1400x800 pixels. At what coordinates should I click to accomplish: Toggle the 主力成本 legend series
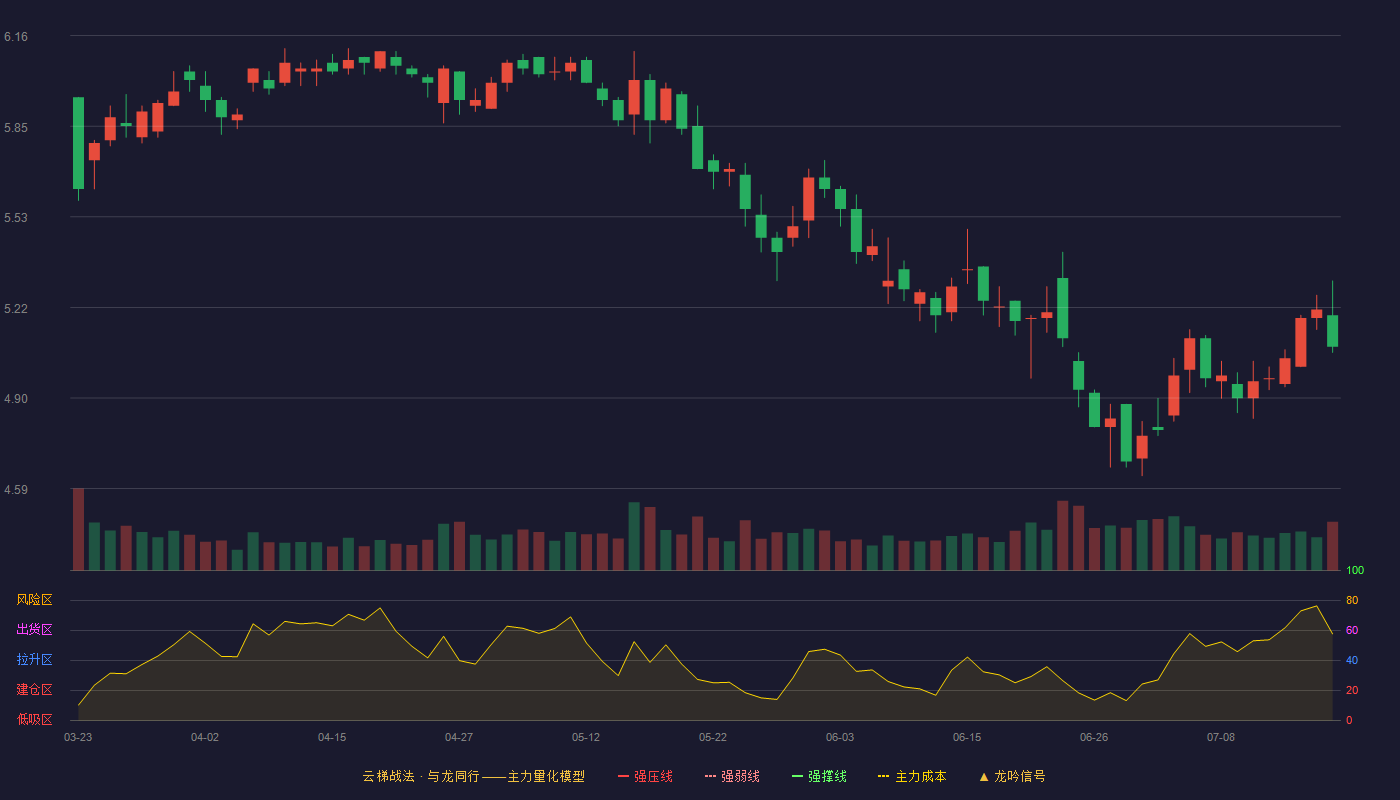(x=912, y=776)
